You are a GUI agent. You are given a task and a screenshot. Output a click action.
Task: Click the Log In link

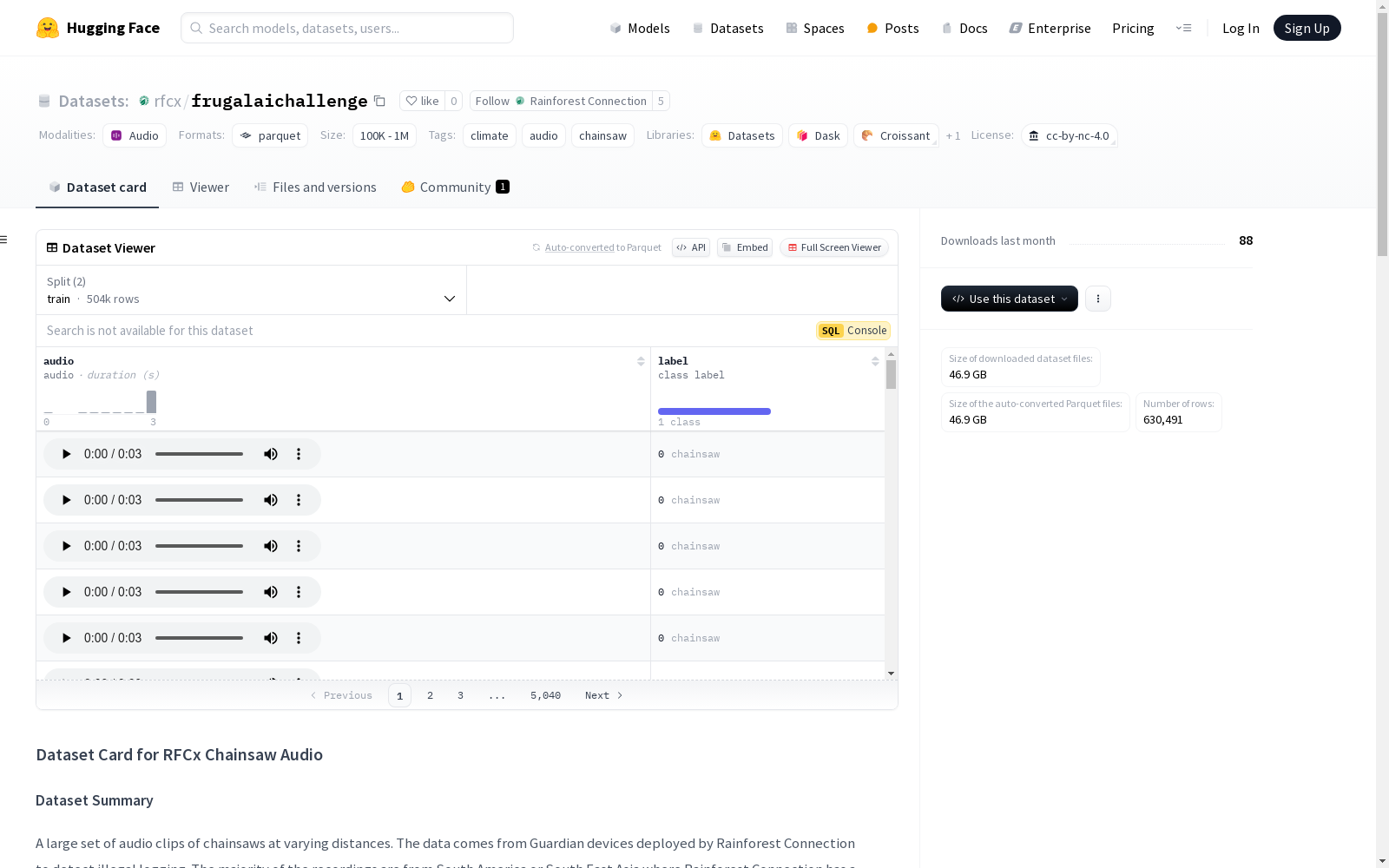pos(1241,28)
